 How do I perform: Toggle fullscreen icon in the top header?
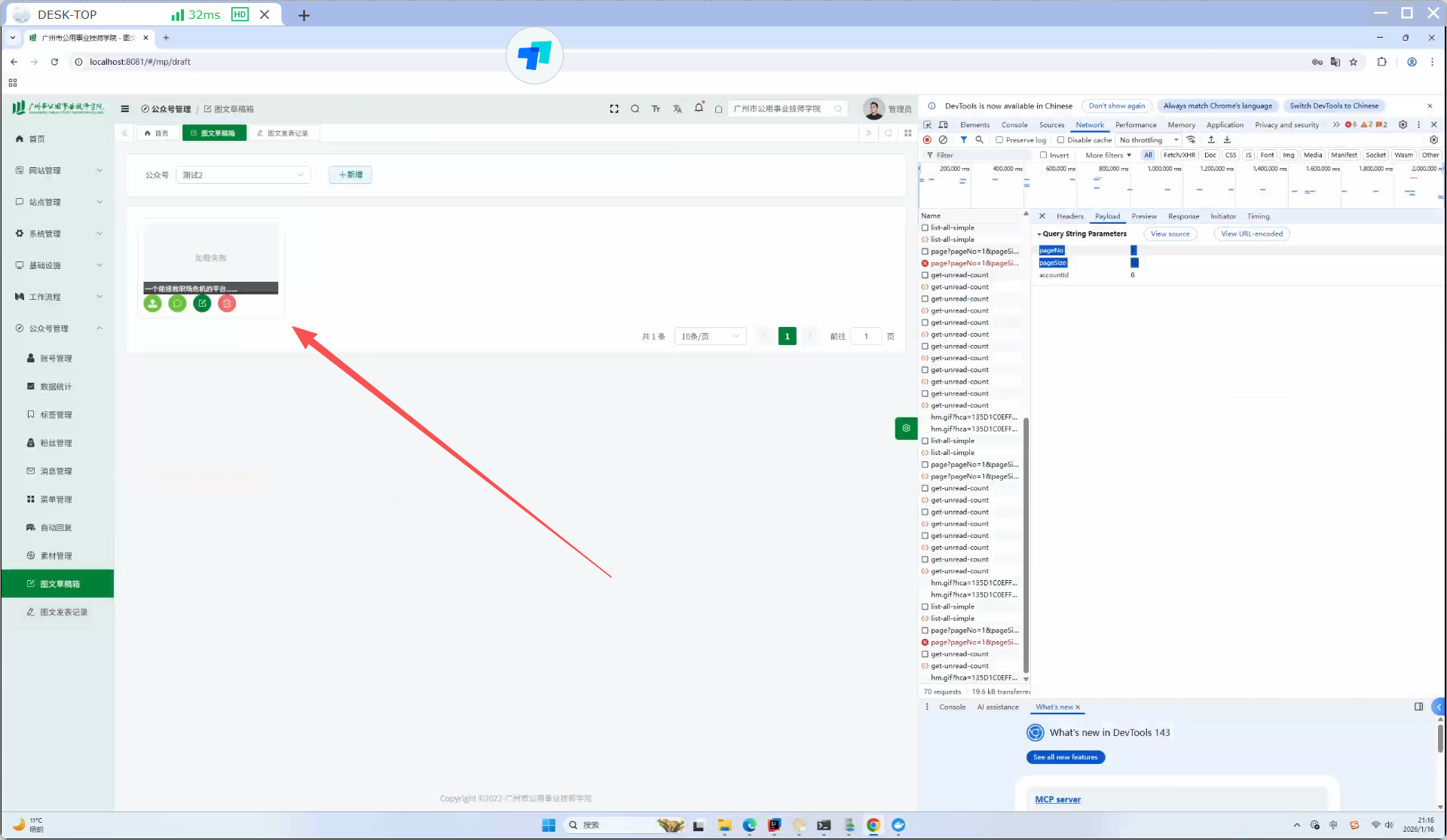point(614,109)
